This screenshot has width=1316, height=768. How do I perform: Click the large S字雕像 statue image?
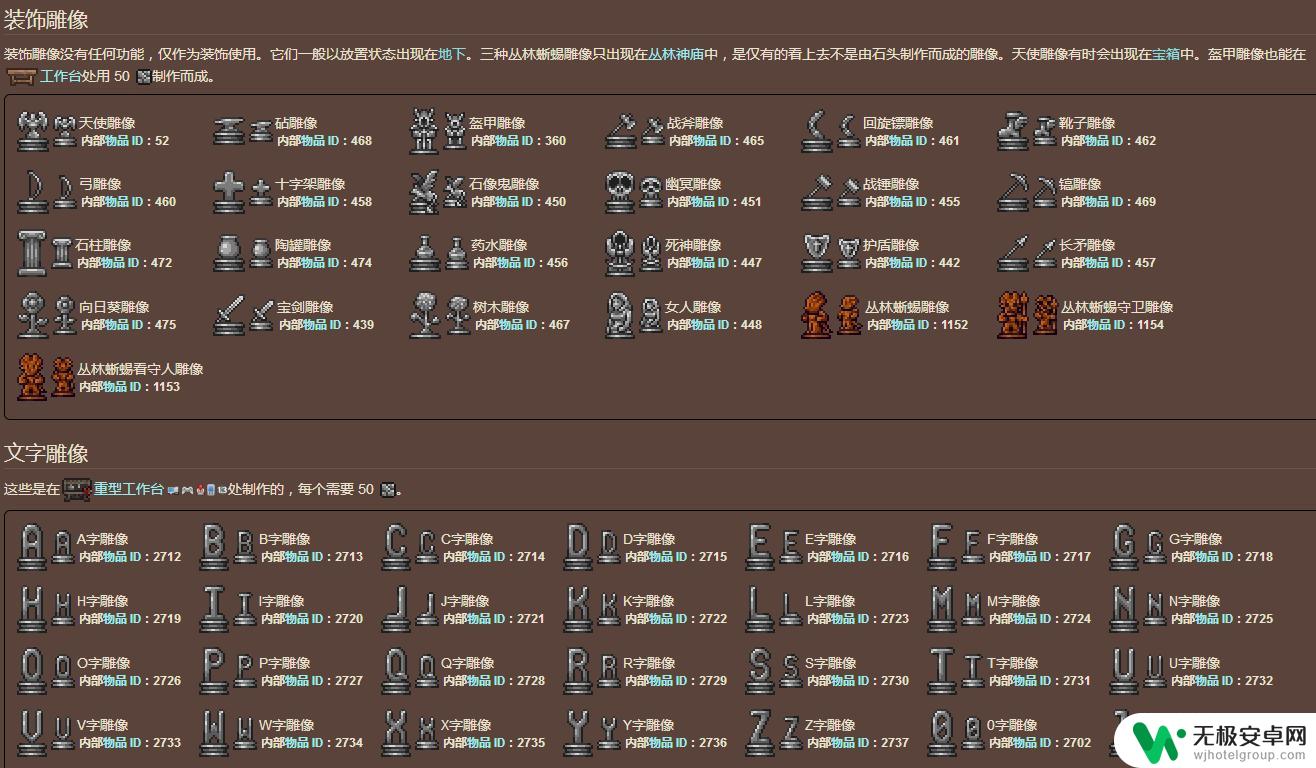[x=760, y=671]
